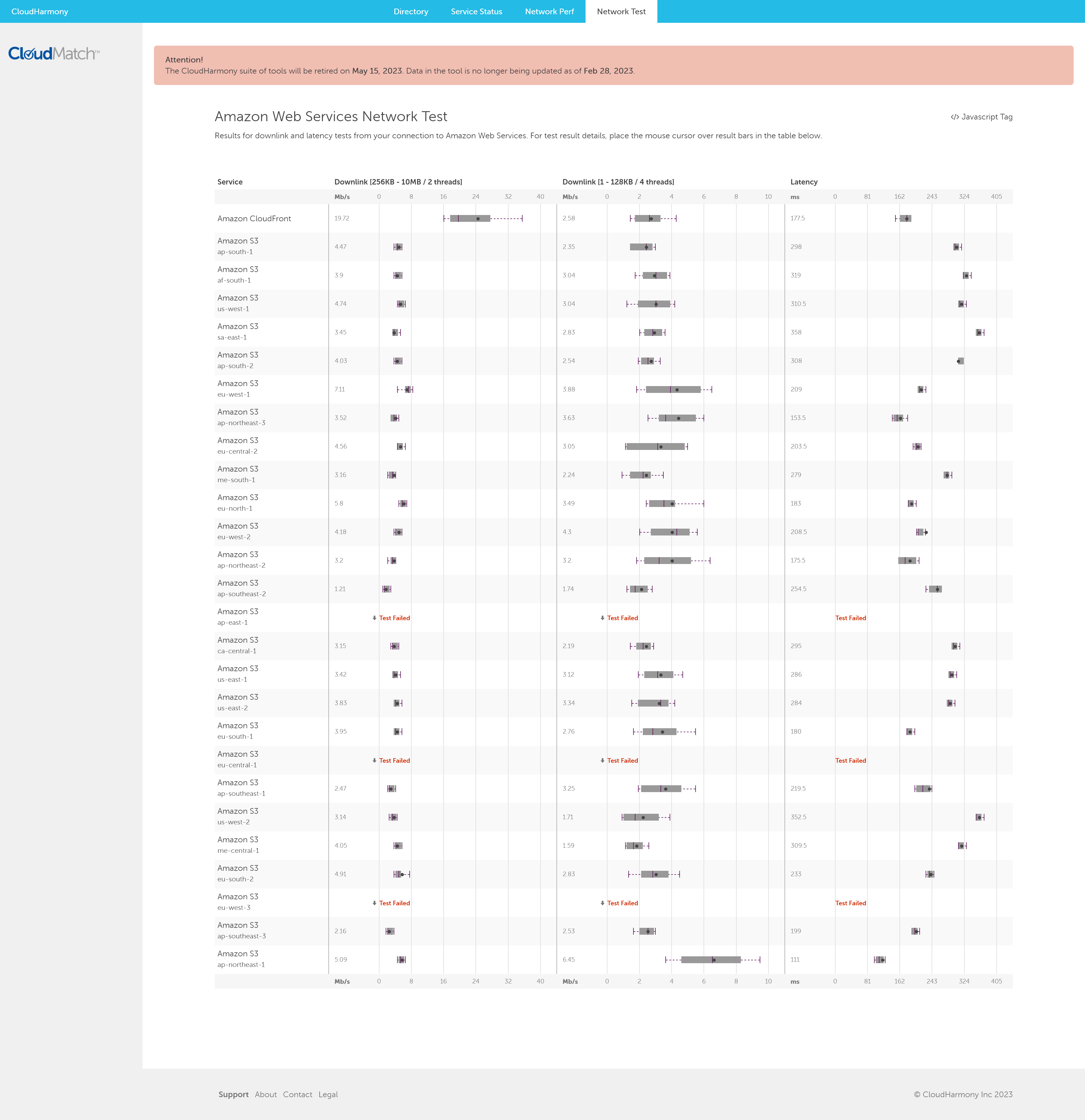Click the Amazon S3 me-south-1 row label
The image size is (1085, 1120).
(238, 475)
